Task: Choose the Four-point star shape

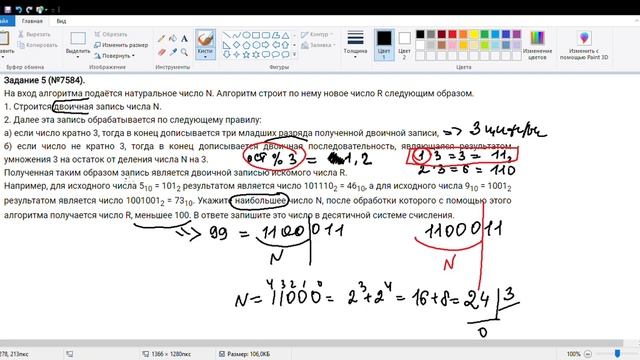Action: point(237,55)
